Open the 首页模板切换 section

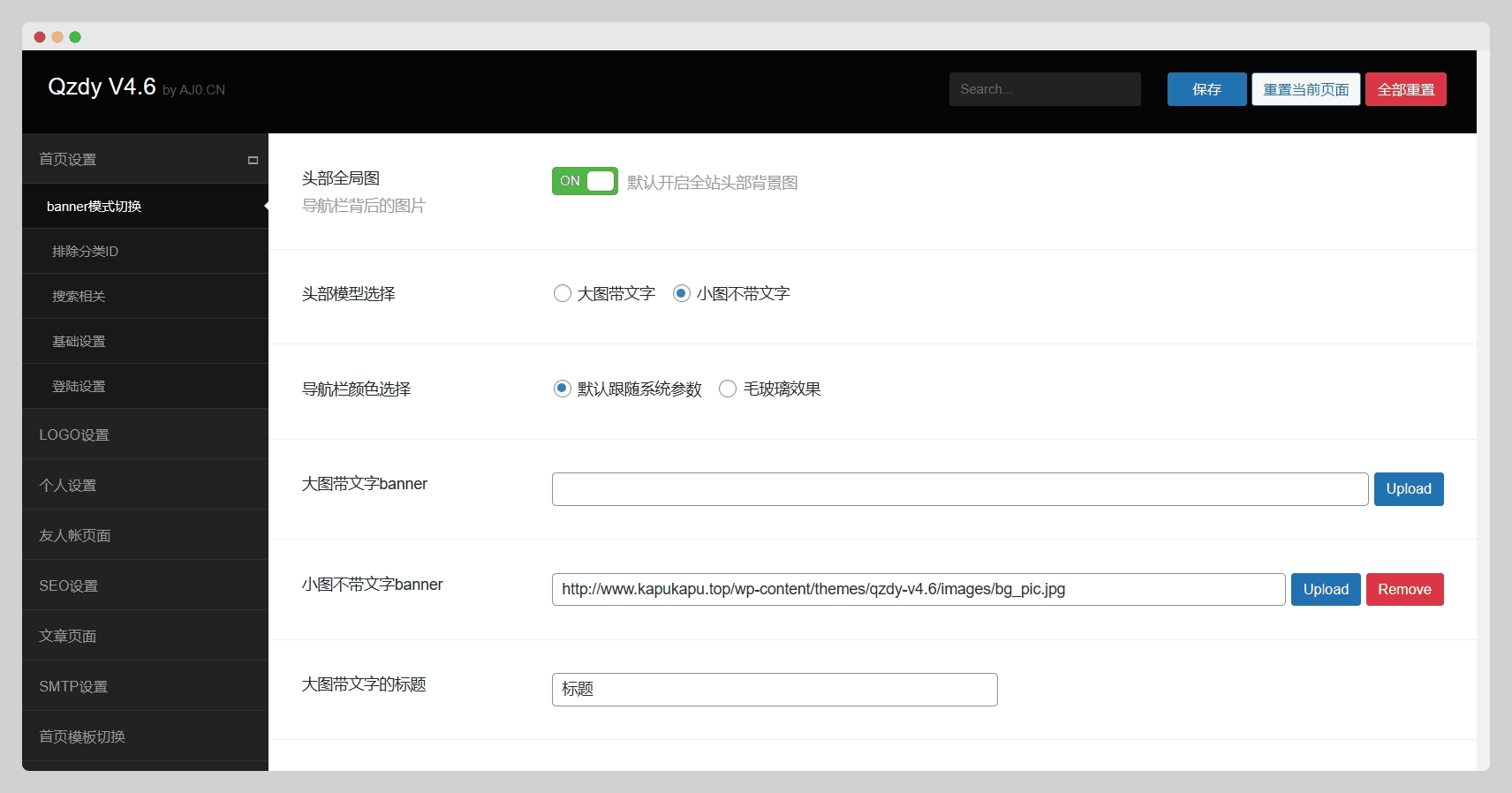[x=145, y=736]
